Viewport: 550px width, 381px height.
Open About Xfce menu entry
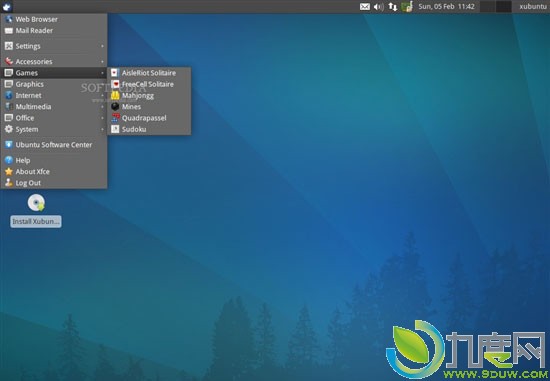coord(54,172)
